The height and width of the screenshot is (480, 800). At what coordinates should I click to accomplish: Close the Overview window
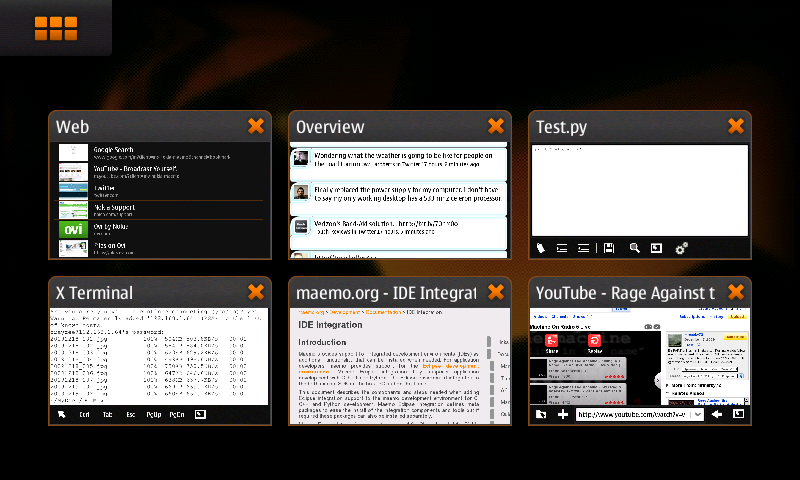pos(495,126)
